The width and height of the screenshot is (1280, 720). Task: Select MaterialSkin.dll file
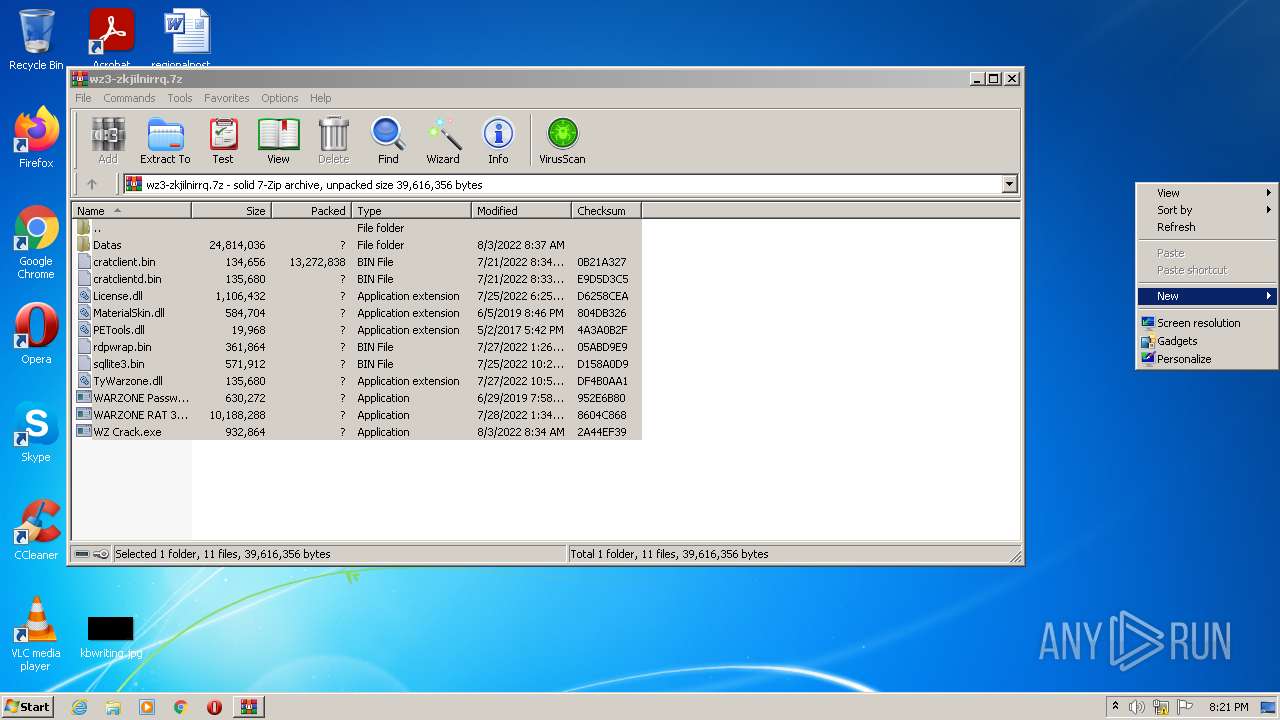358,313
